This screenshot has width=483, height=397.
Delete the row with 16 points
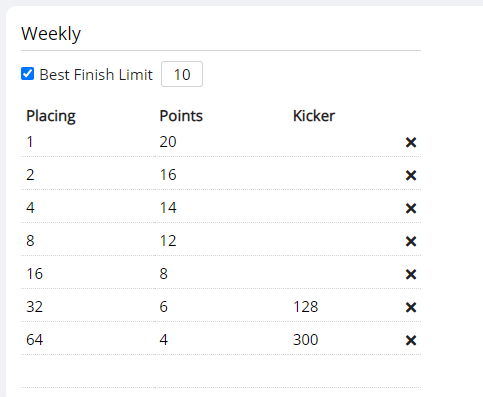[x=411, y=175]
